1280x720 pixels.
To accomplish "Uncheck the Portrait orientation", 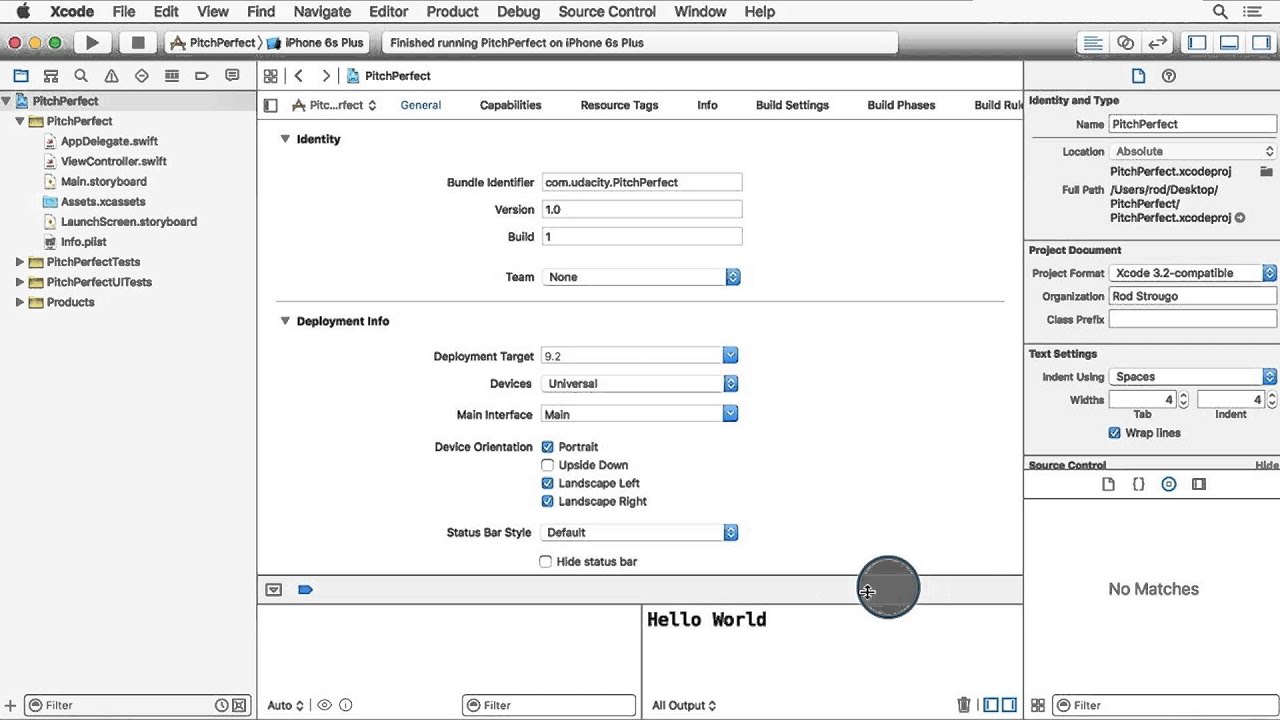I will click(547, 447).
